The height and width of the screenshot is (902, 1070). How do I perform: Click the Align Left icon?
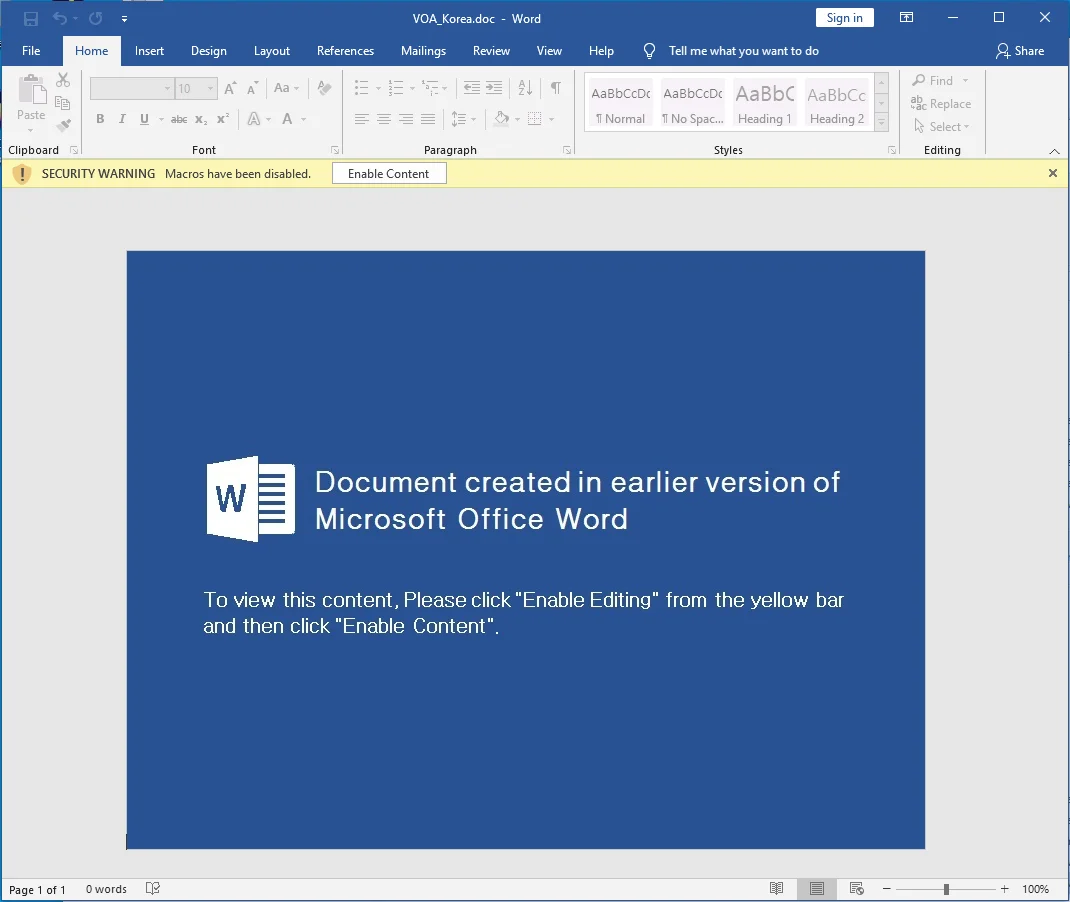[362, 119]
